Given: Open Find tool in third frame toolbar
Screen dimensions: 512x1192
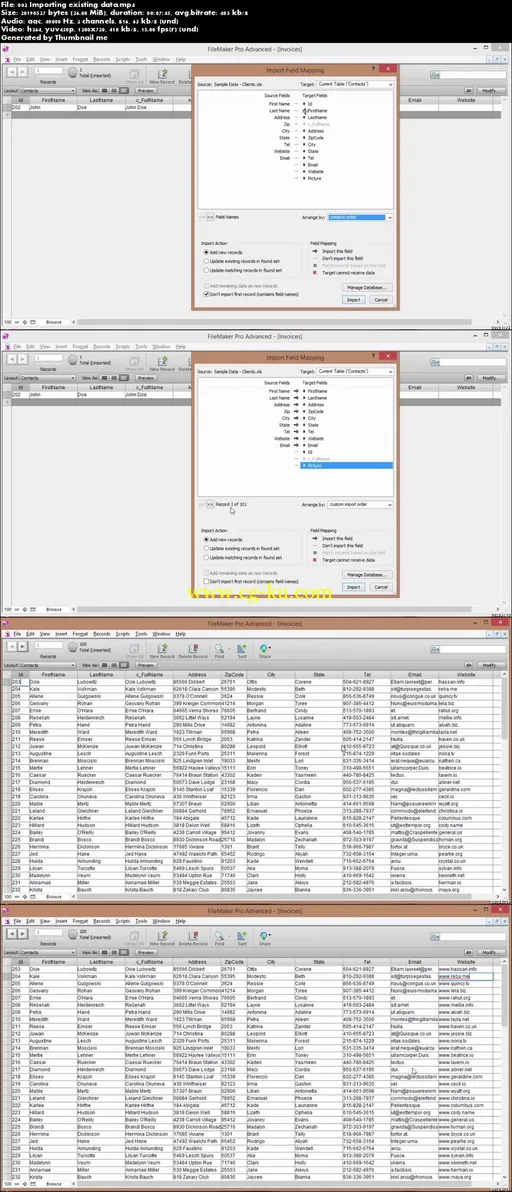Looking at the screenshot, I should (x=219, y=646).
